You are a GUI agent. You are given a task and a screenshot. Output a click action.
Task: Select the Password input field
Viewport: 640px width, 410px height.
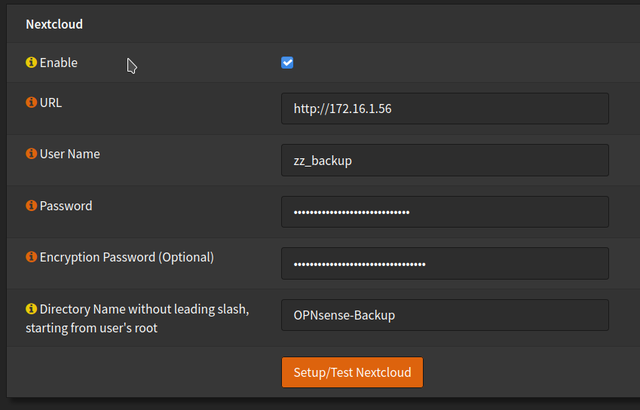pos(445,212)
